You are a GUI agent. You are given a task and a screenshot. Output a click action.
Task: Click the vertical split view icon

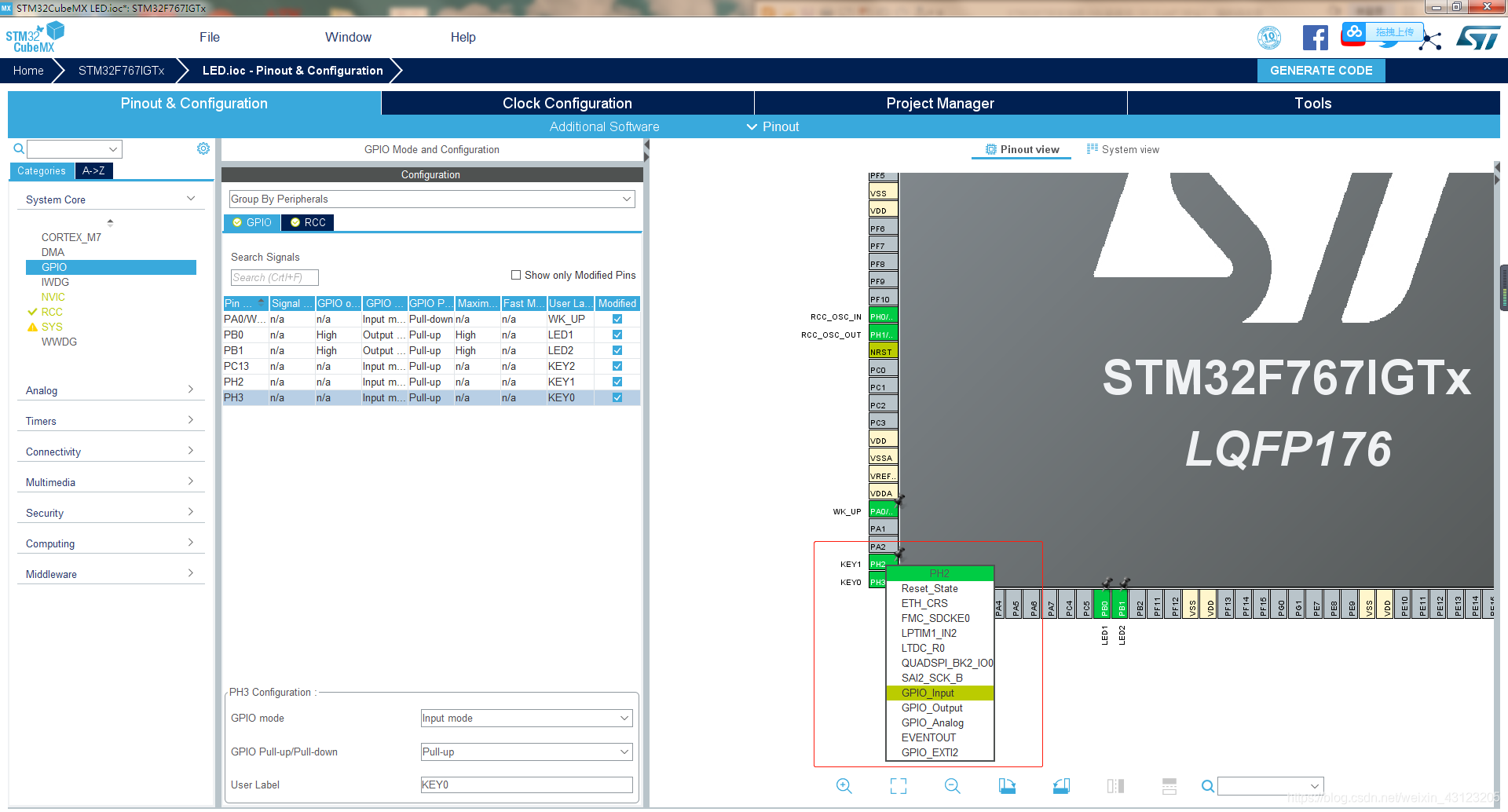[x=1115, y=786]
